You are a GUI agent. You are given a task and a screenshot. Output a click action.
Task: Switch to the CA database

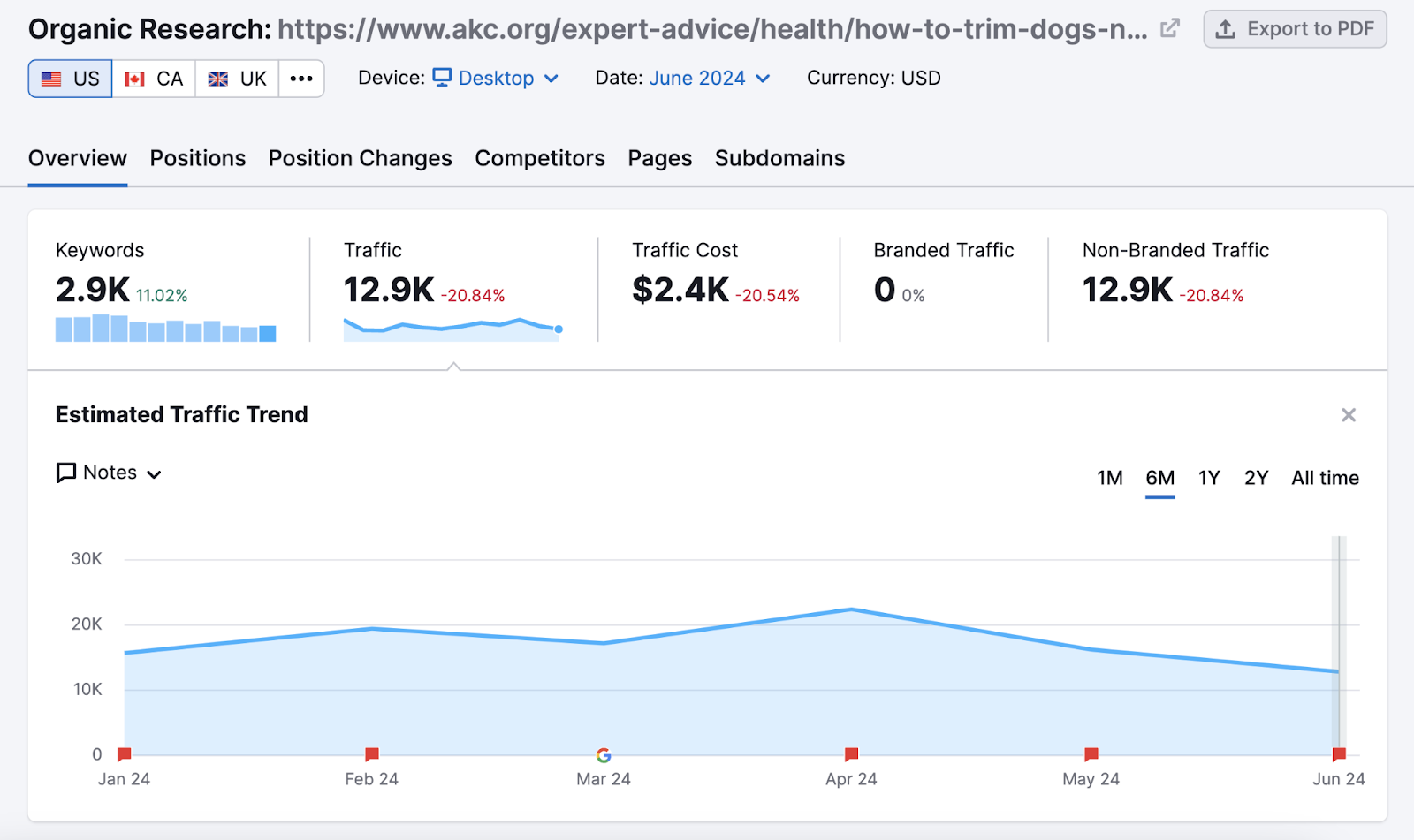[154, 78]
